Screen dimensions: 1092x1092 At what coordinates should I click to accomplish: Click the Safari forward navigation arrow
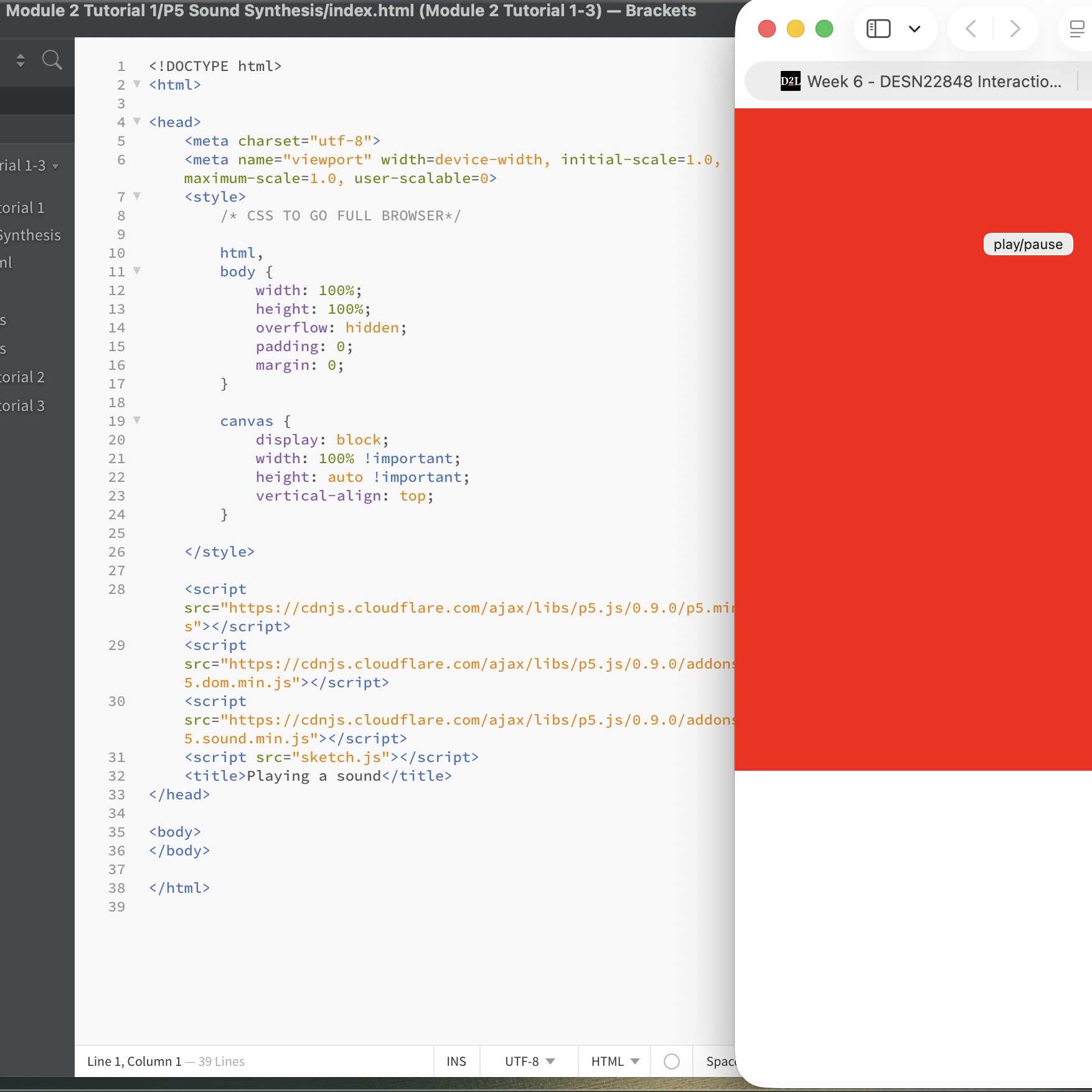click(1015, 29)
